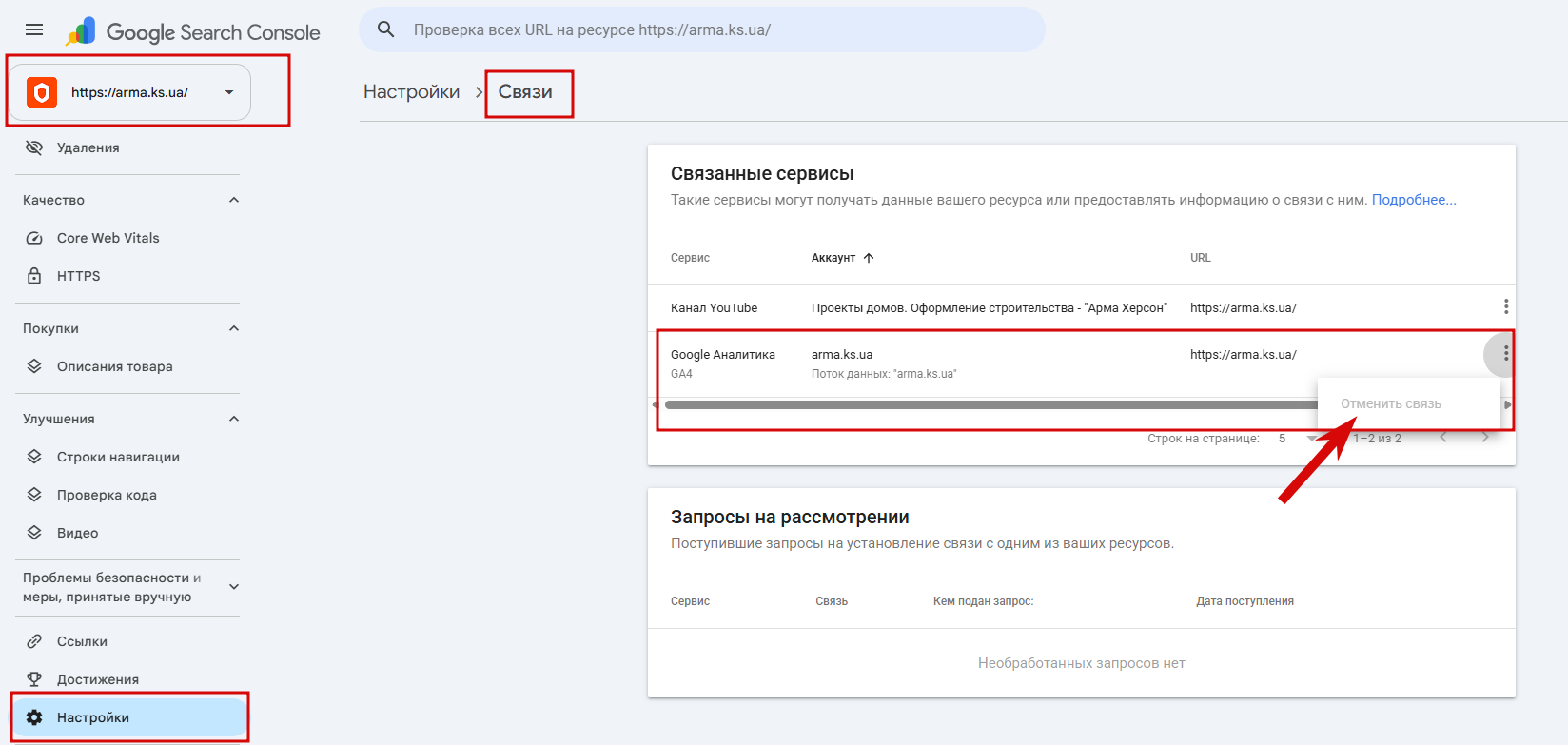
Task: Click the Канал YouTube service cell
Action: click(714, 308)
